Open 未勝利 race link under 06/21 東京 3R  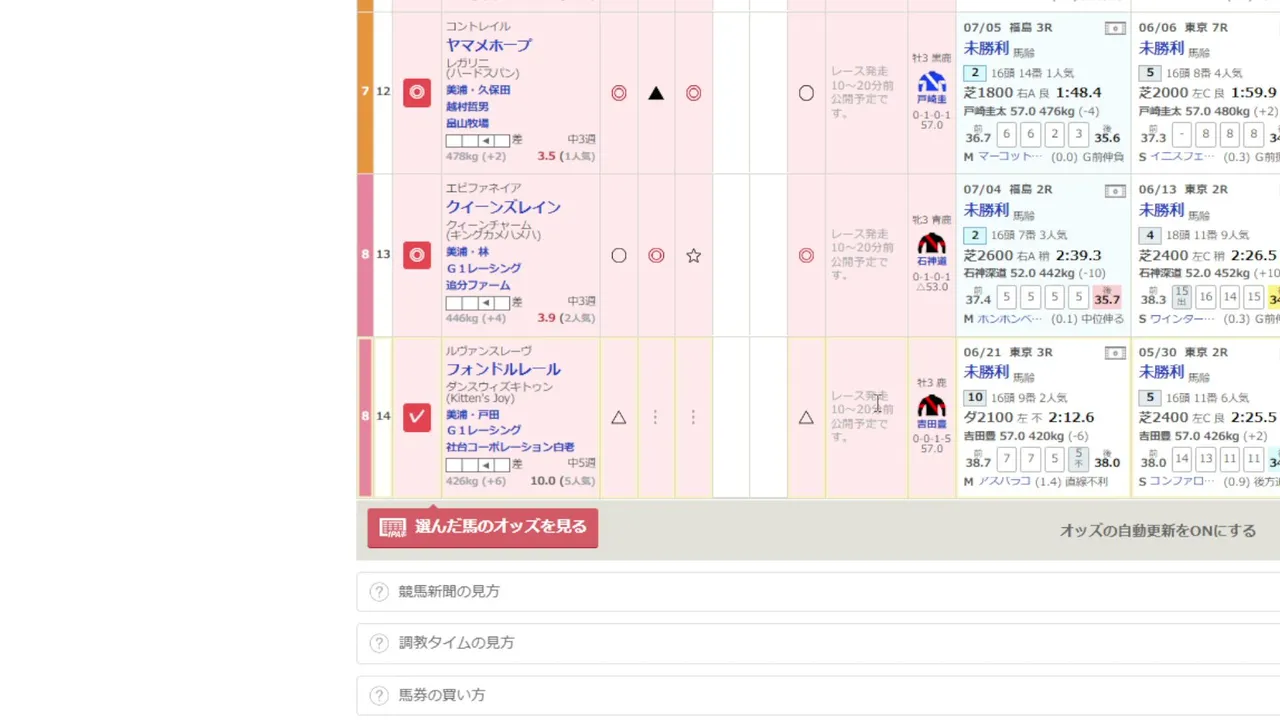click(986, 372)
